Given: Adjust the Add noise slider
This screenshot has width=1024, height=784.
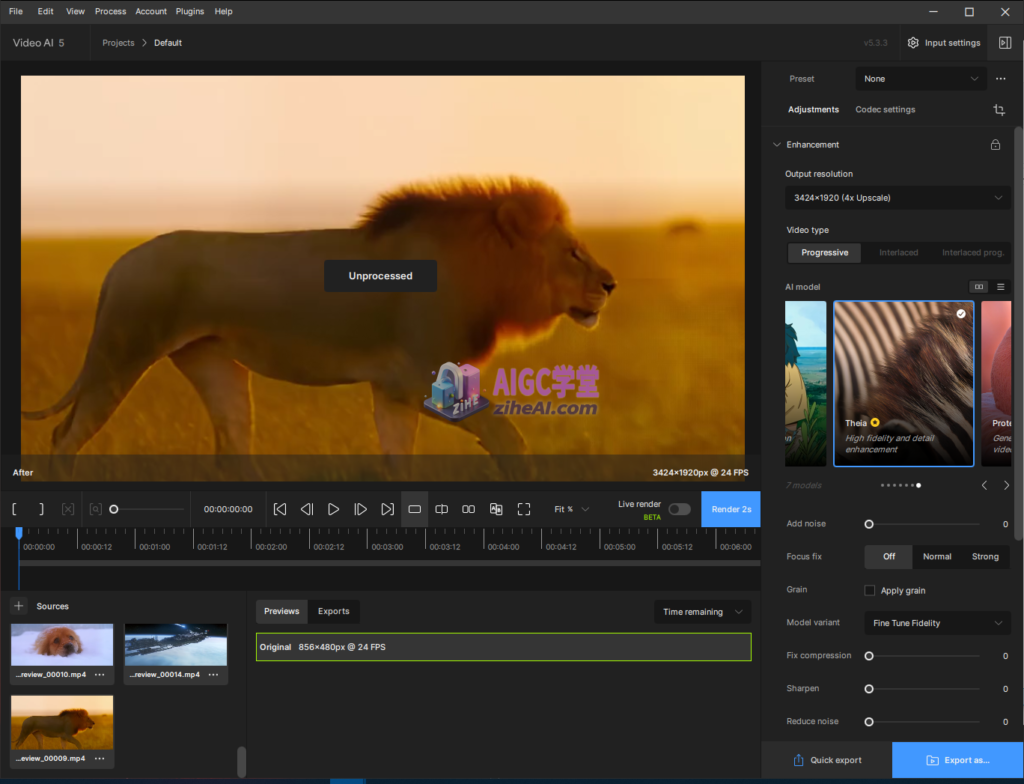Looking at the screenshot, I should pyautogui.click(x=923, y=524).
